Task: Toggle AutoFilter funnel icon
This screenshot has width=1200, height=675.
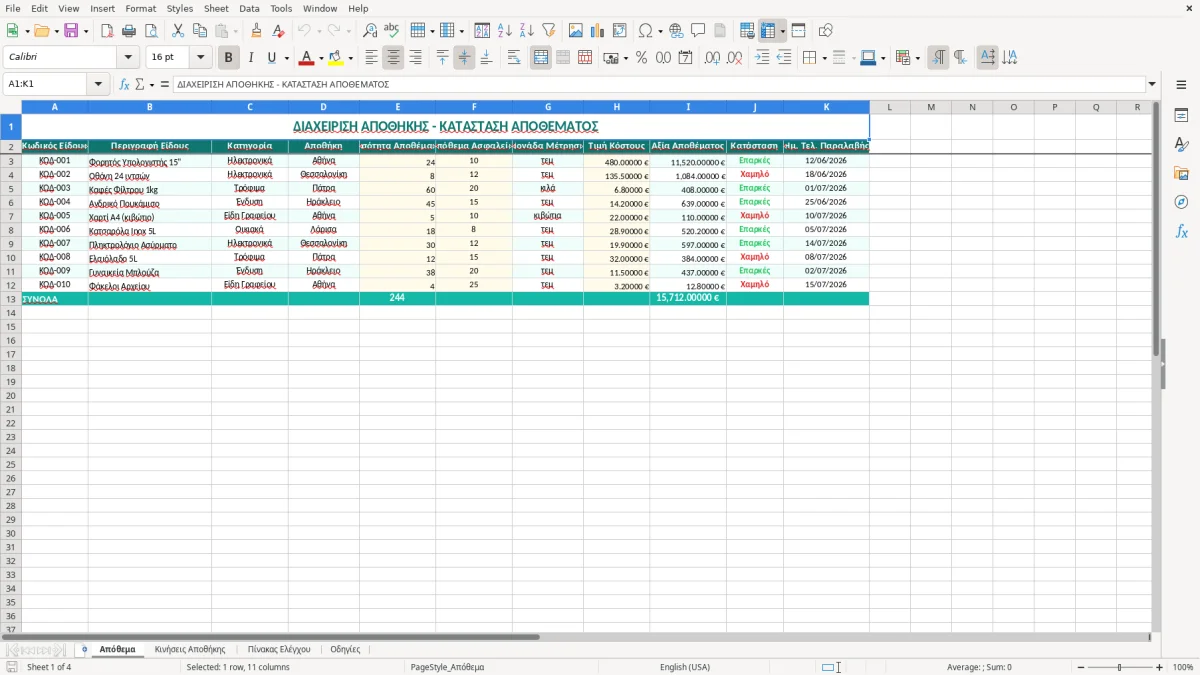Action: (548, 31)
